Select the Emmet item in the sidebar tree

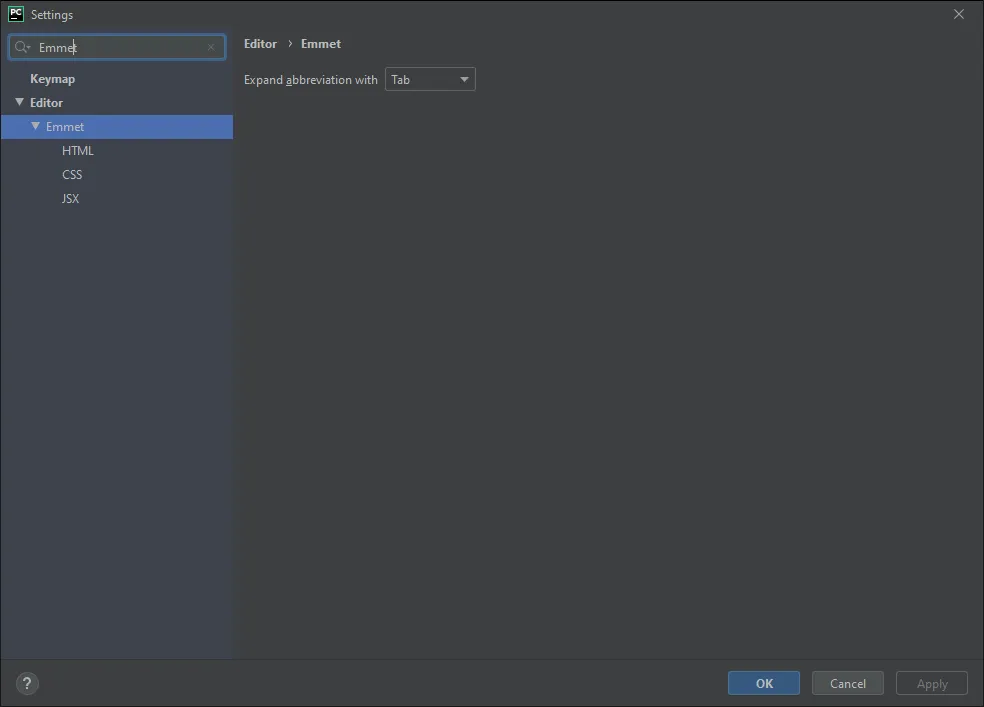coord(65,127)
